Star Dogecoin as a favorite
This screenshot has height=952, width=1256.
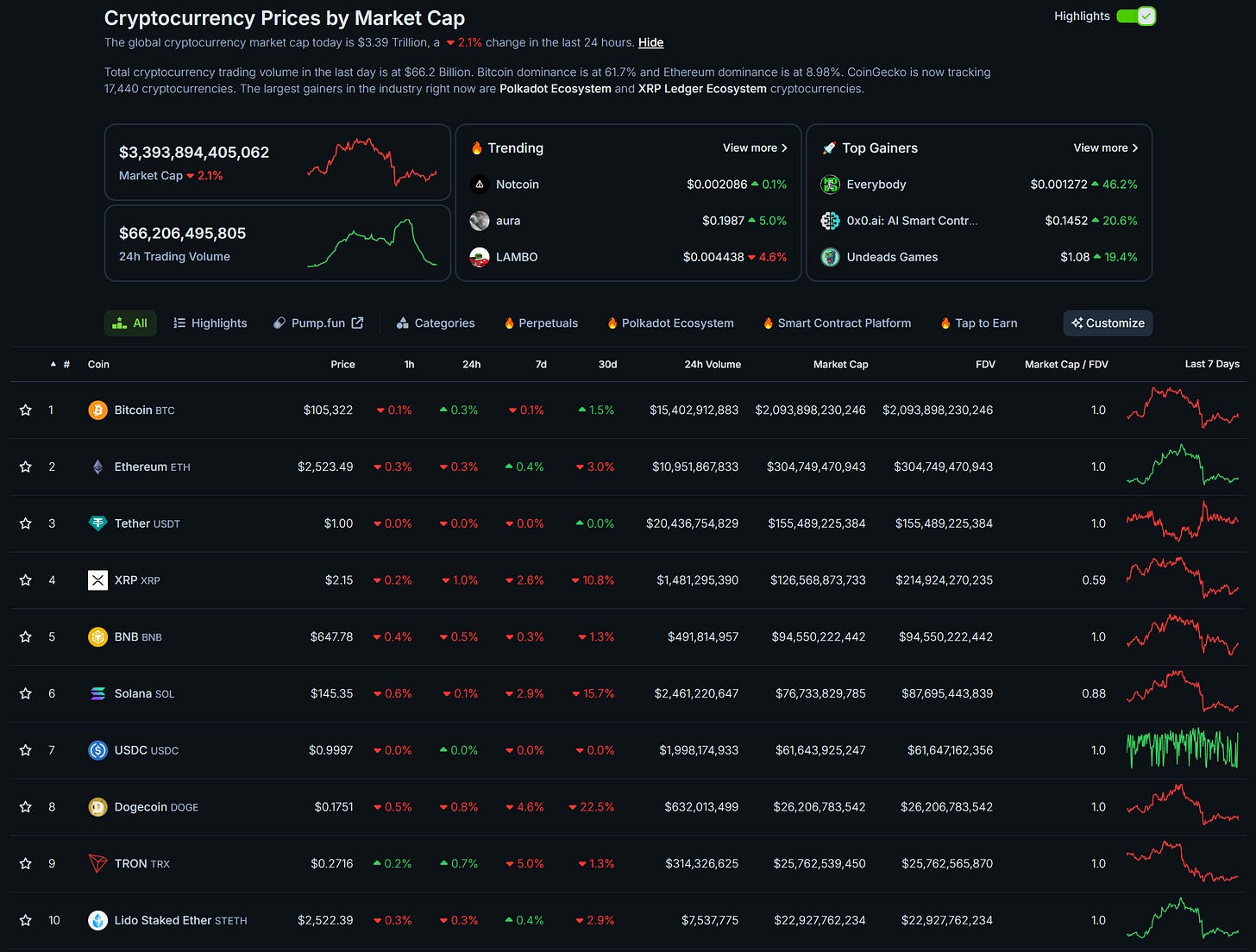26,807
